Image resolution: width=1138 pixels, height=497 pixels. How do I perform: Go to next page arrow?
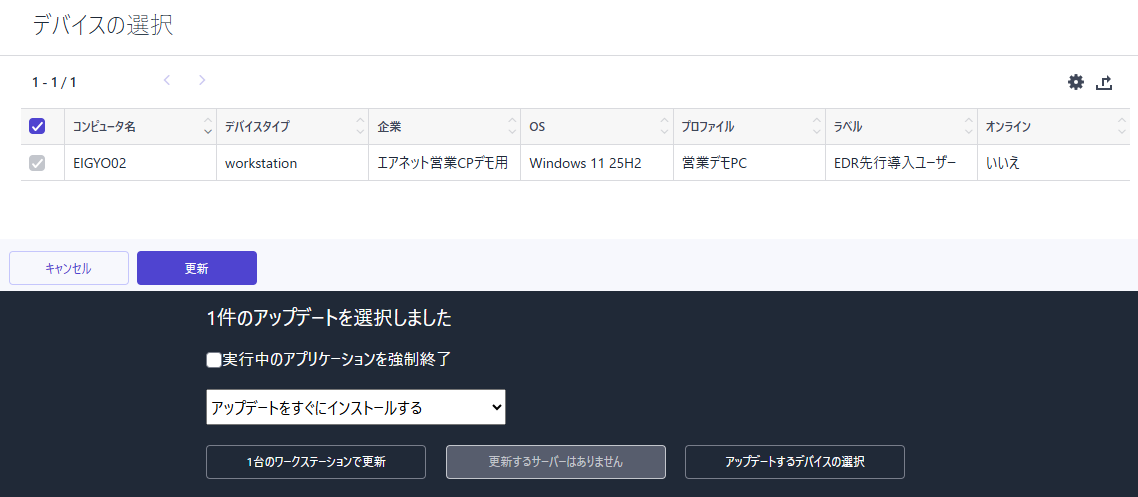click(202, 80)
